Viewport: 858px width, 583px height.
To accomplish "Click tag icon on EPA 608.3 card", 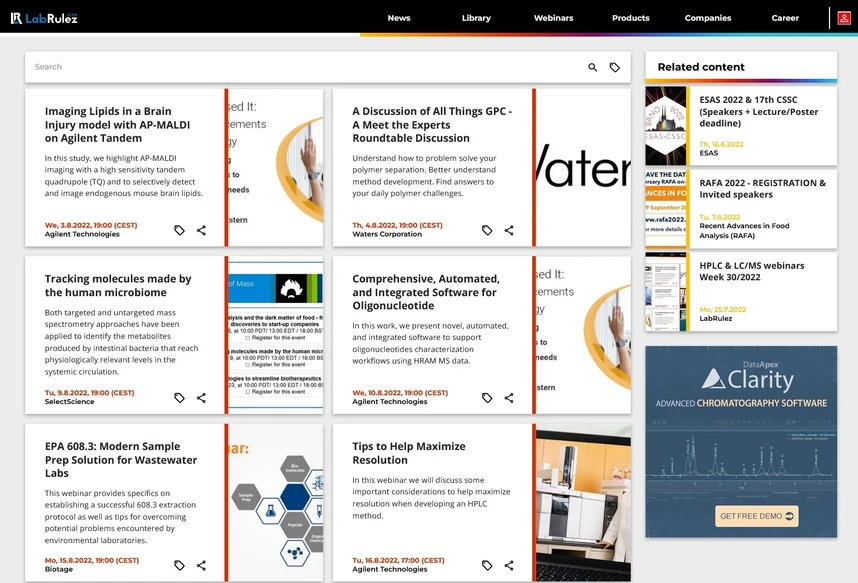I will tap(179, 565).
